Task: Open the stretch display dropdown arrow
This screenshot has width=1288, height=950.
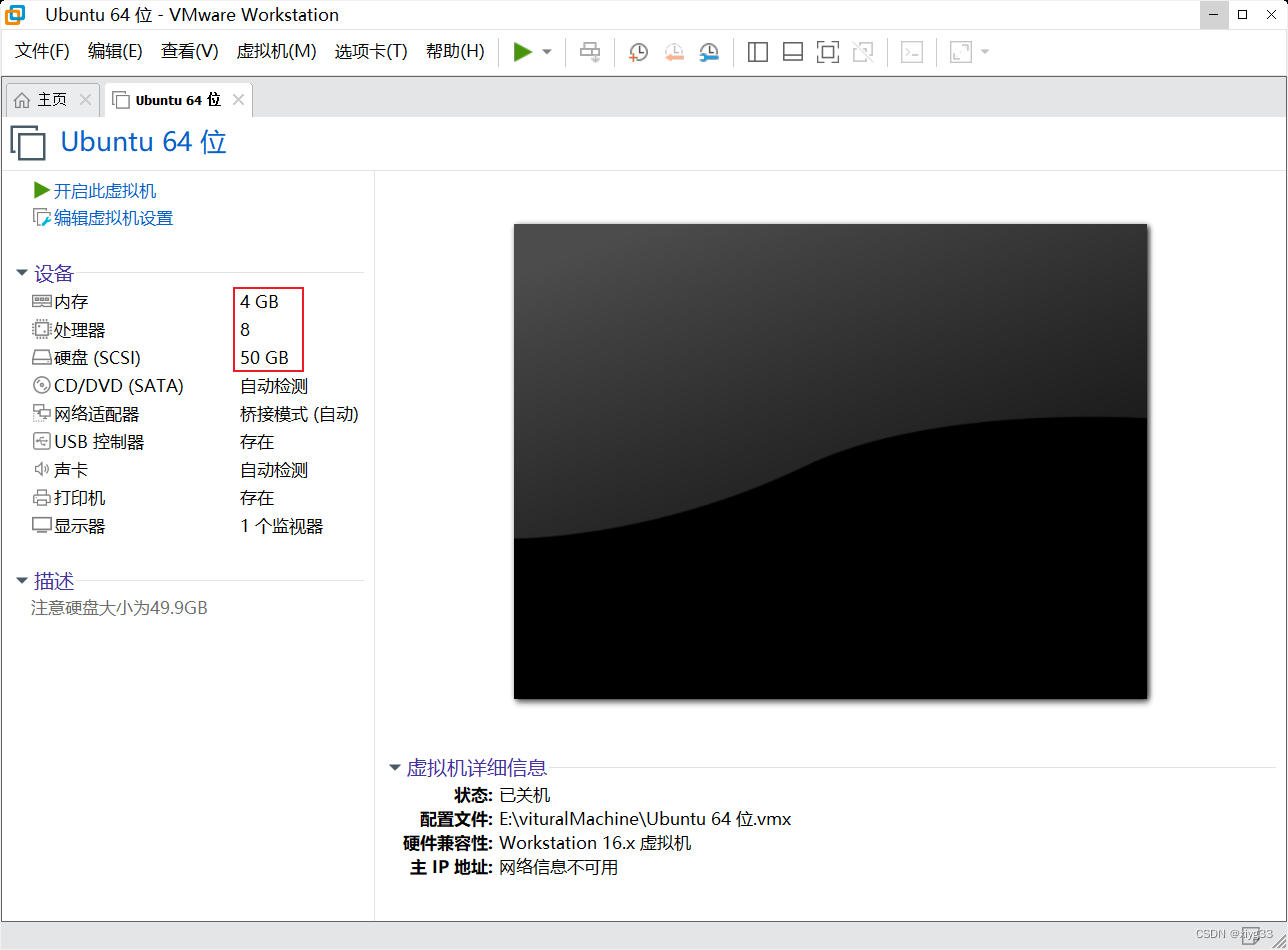Action: coord(985,52)
